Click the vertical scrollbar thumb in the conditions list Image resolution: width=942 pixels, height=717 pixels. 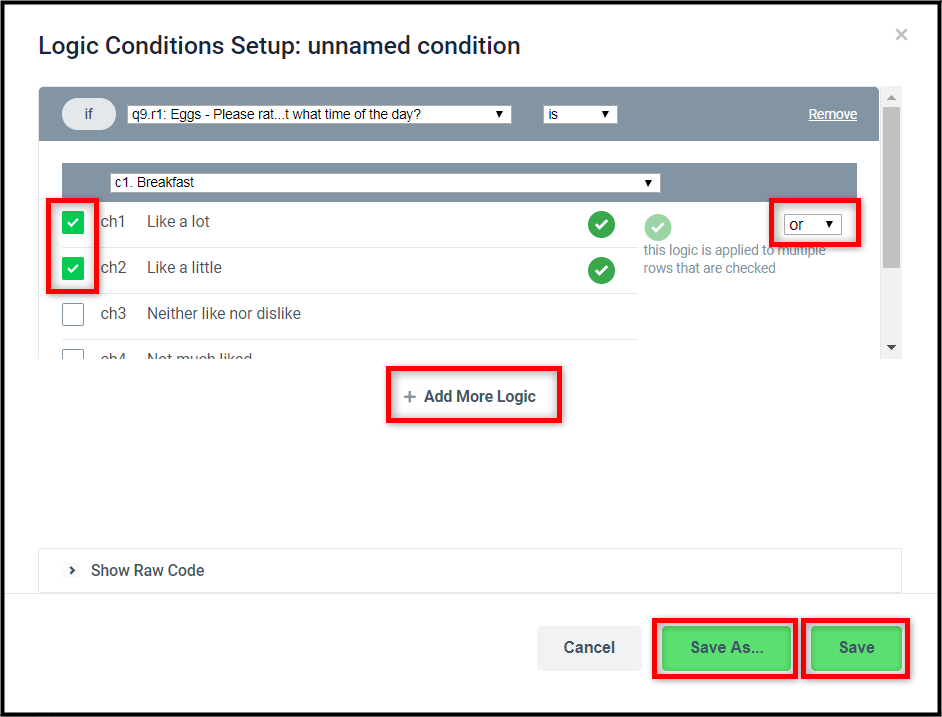pyautogui.click(x=892, y=188)
